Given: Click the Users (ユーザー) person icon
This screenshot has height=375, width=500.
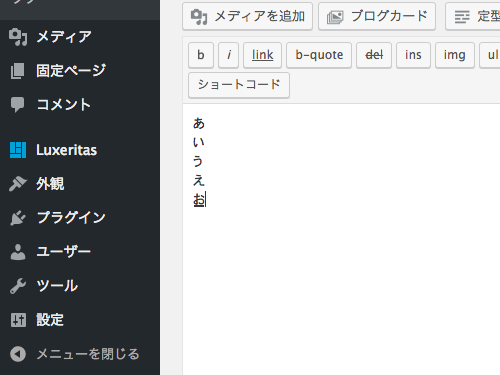Looking at the screenshot, I should (18, 252).
